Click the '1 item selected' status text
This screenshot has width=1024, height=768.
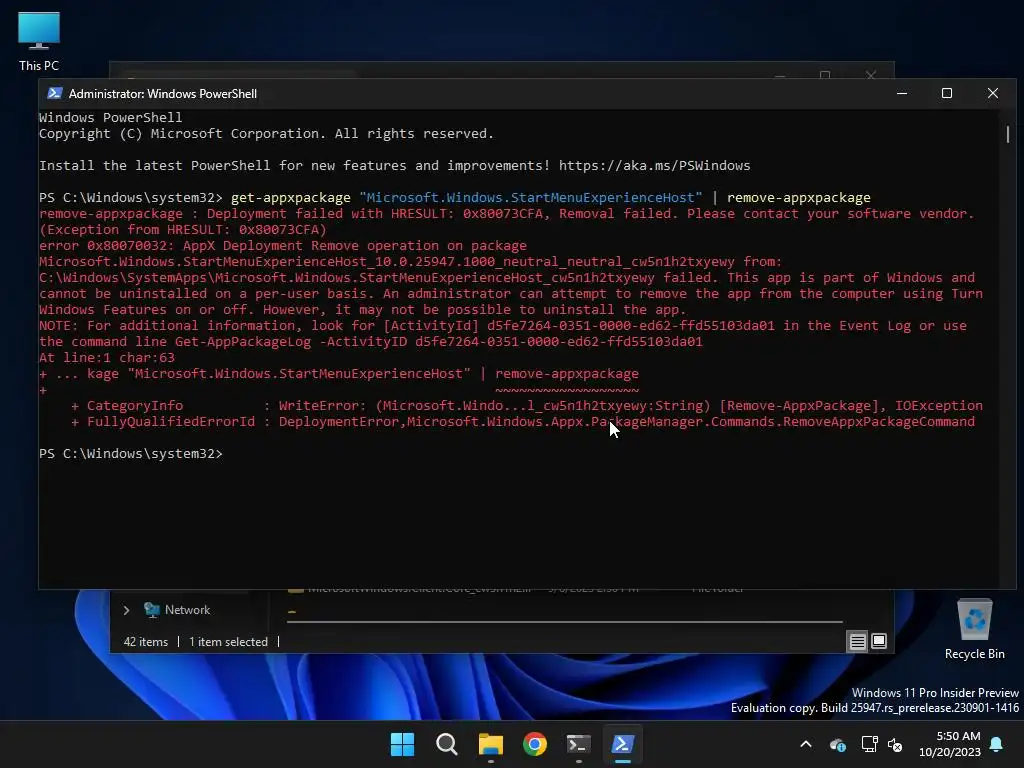229,642
